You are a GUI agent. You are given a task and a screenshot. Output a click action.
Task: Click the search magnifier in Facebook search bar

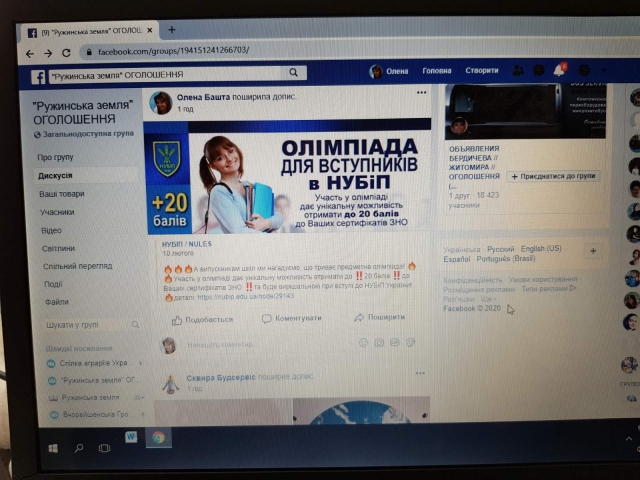click(293, 73)
